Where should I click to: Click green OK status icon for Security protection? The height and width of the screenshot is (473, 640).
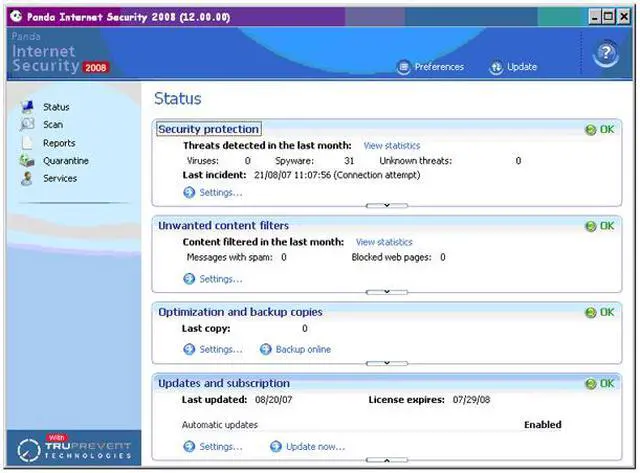click(x=591, y=130)
